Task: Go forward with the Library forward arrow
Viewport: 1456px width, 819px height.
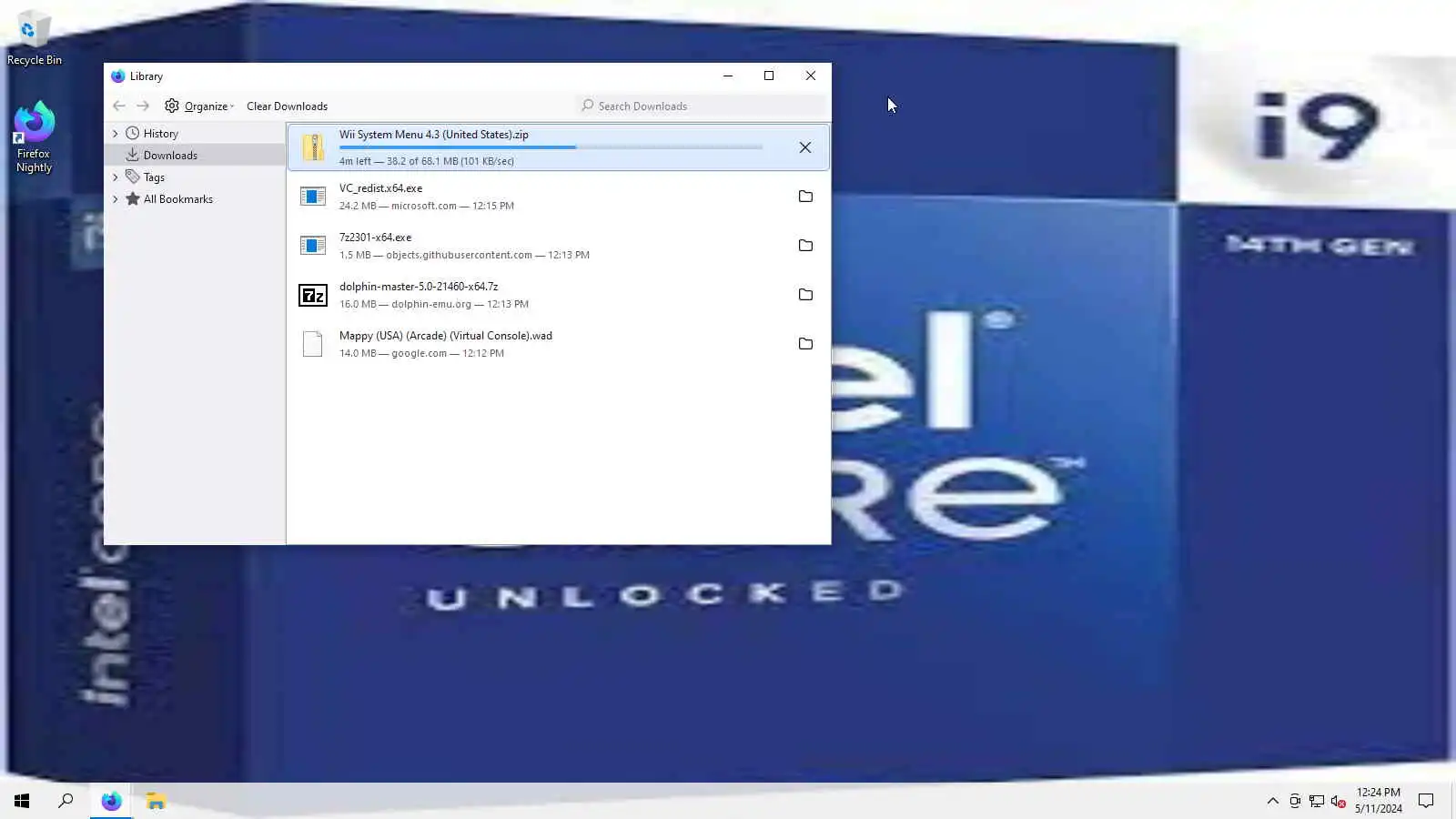Action: pos(143,106)
